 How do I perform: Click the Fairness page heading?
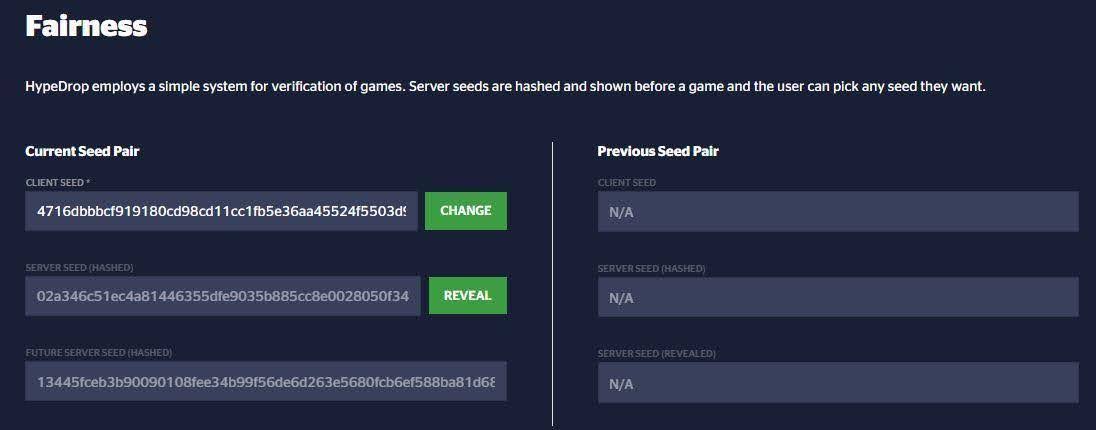click(86, 26)
